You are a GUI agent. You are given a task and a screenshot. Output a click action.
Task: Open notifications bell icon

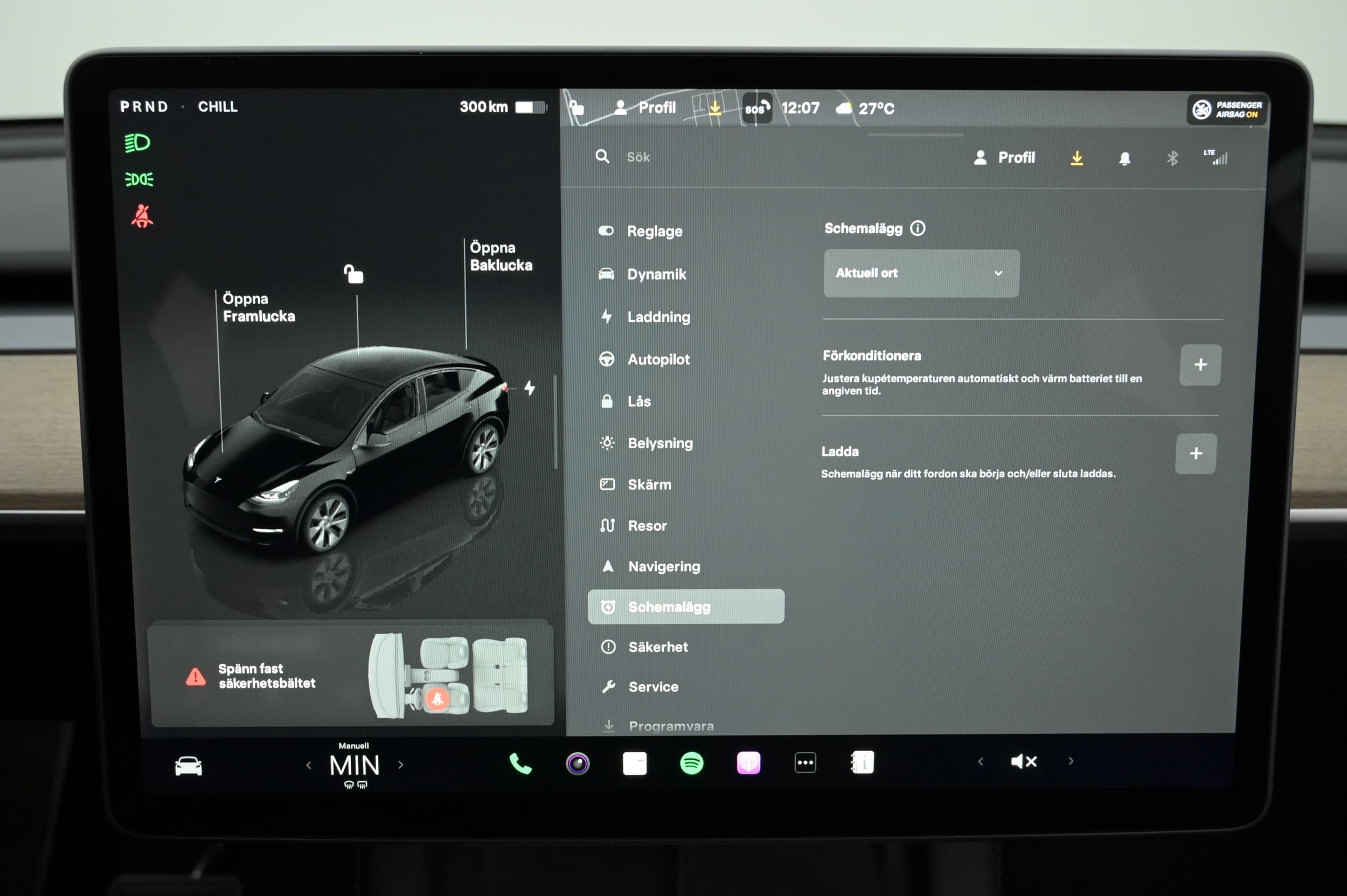point(1124,158)
